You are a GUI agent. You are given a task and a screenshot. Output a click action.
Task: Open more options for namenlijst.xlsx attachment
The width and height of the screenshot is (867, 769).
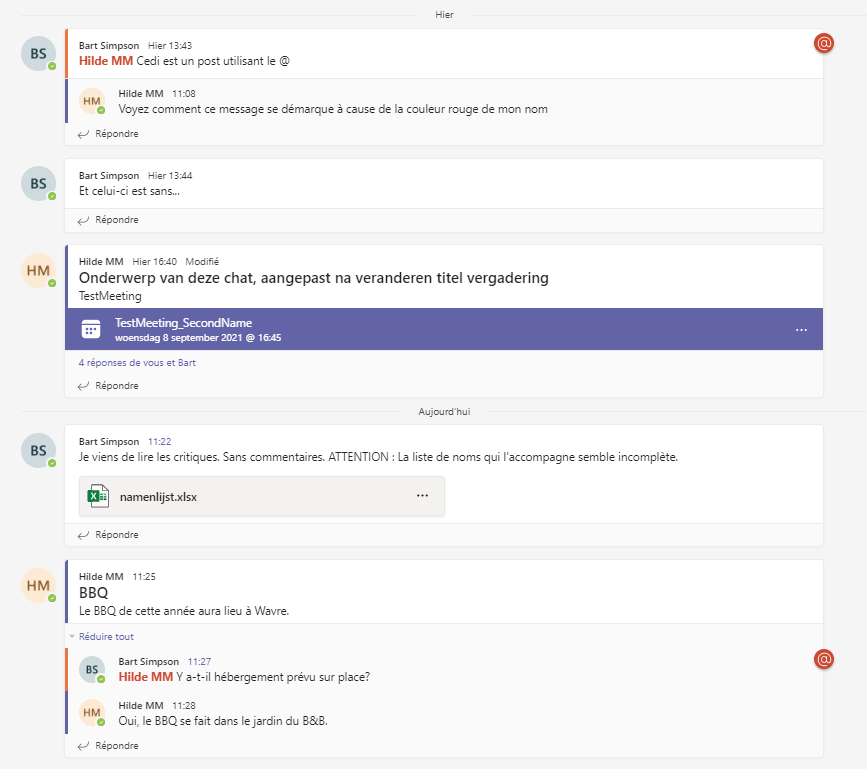[422, 495]
